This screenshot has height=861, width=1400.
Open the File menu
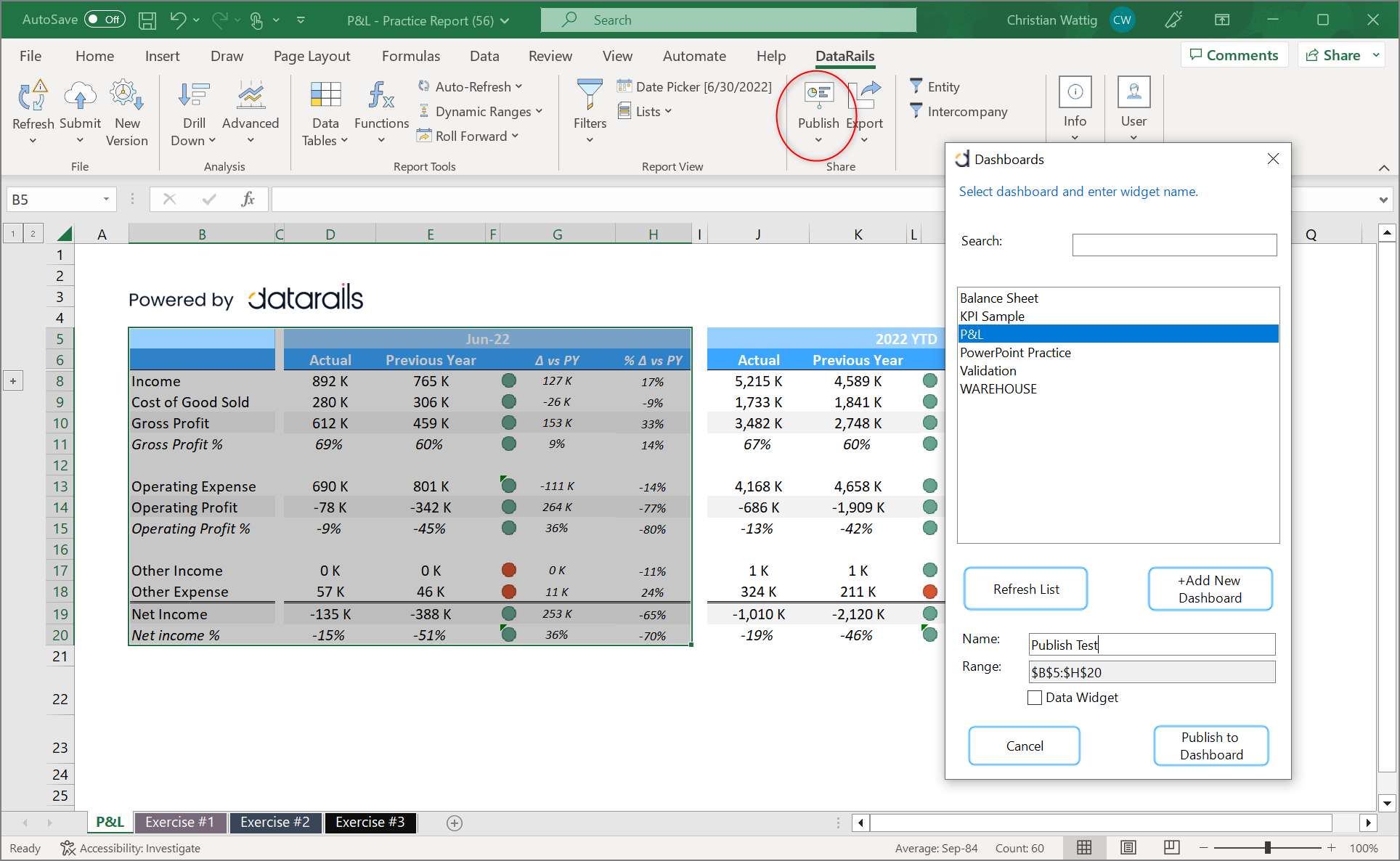[x=30, y=56]
